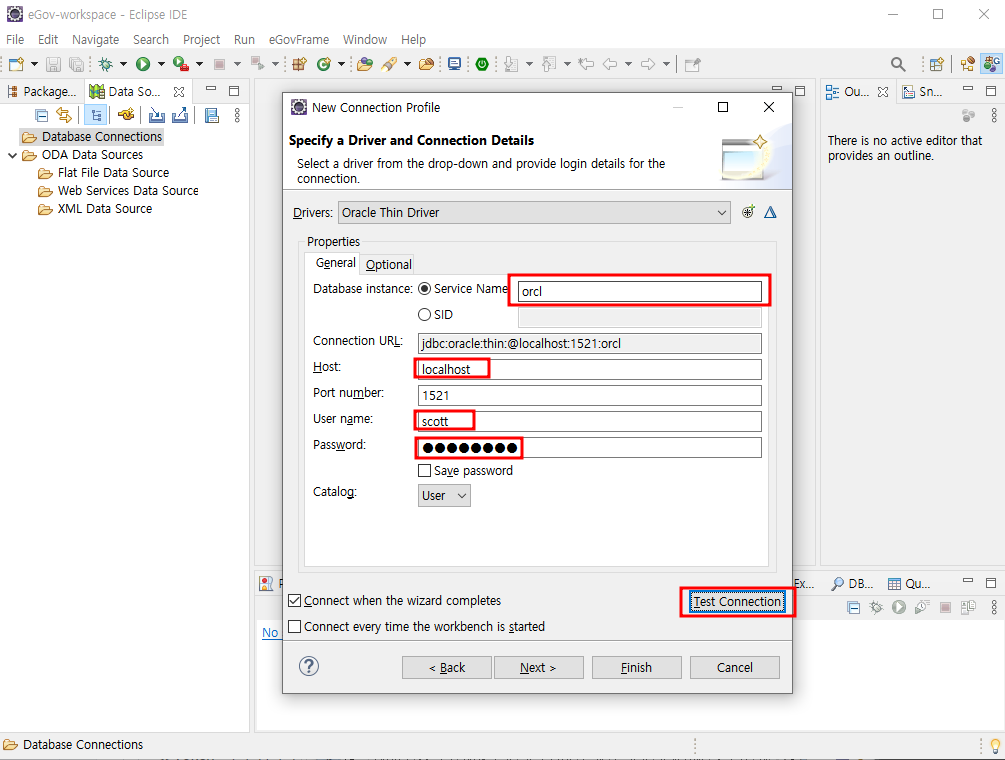Image resolution: width=1005 pixels, height=760 pixels.
Task: Uncheck Connect when the wizard completes
Action: (x=295, y=600)
